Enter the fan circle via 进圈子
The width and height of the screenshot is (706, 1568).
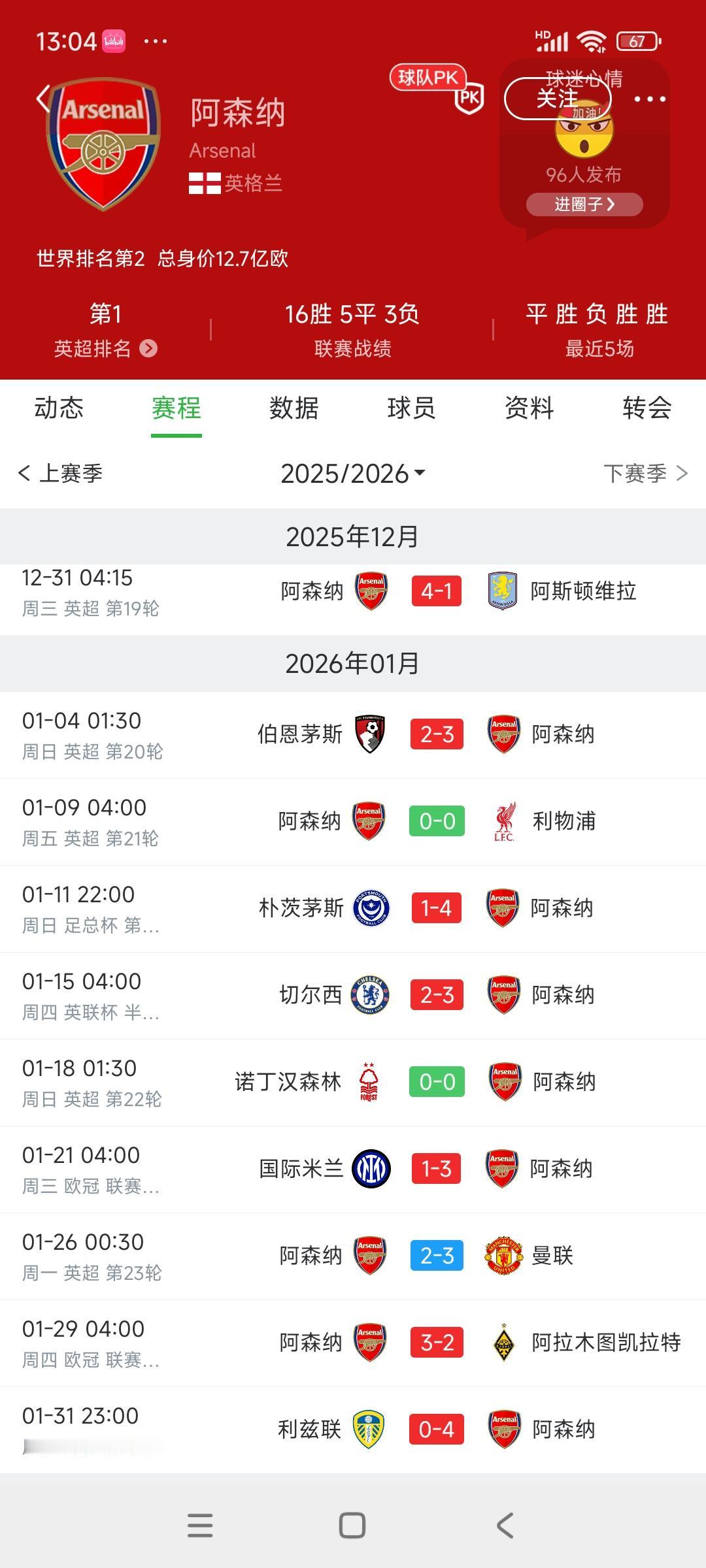coord(584,204)
